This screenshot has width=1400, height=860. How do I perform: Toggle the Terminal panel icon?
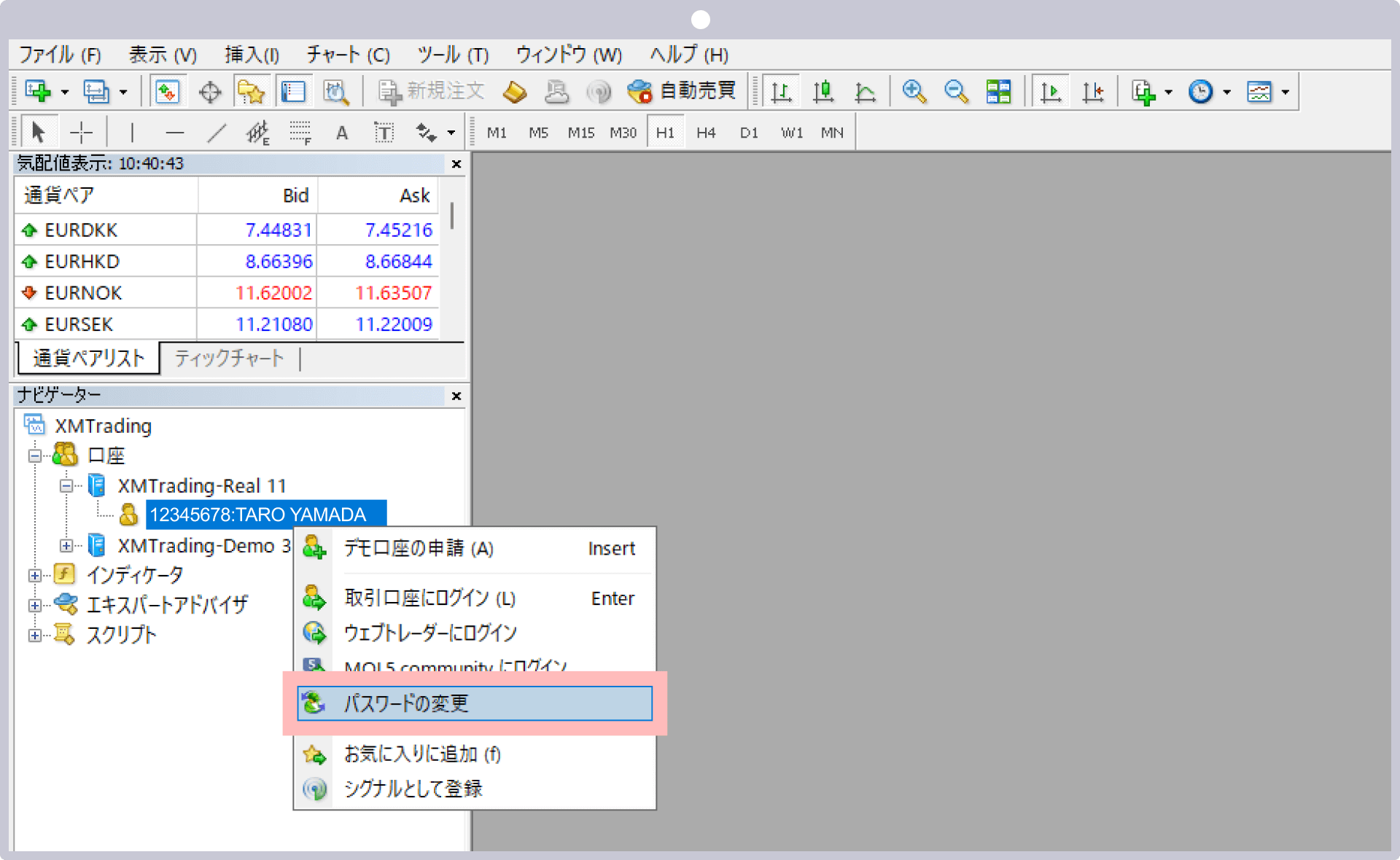pos(294,92)
